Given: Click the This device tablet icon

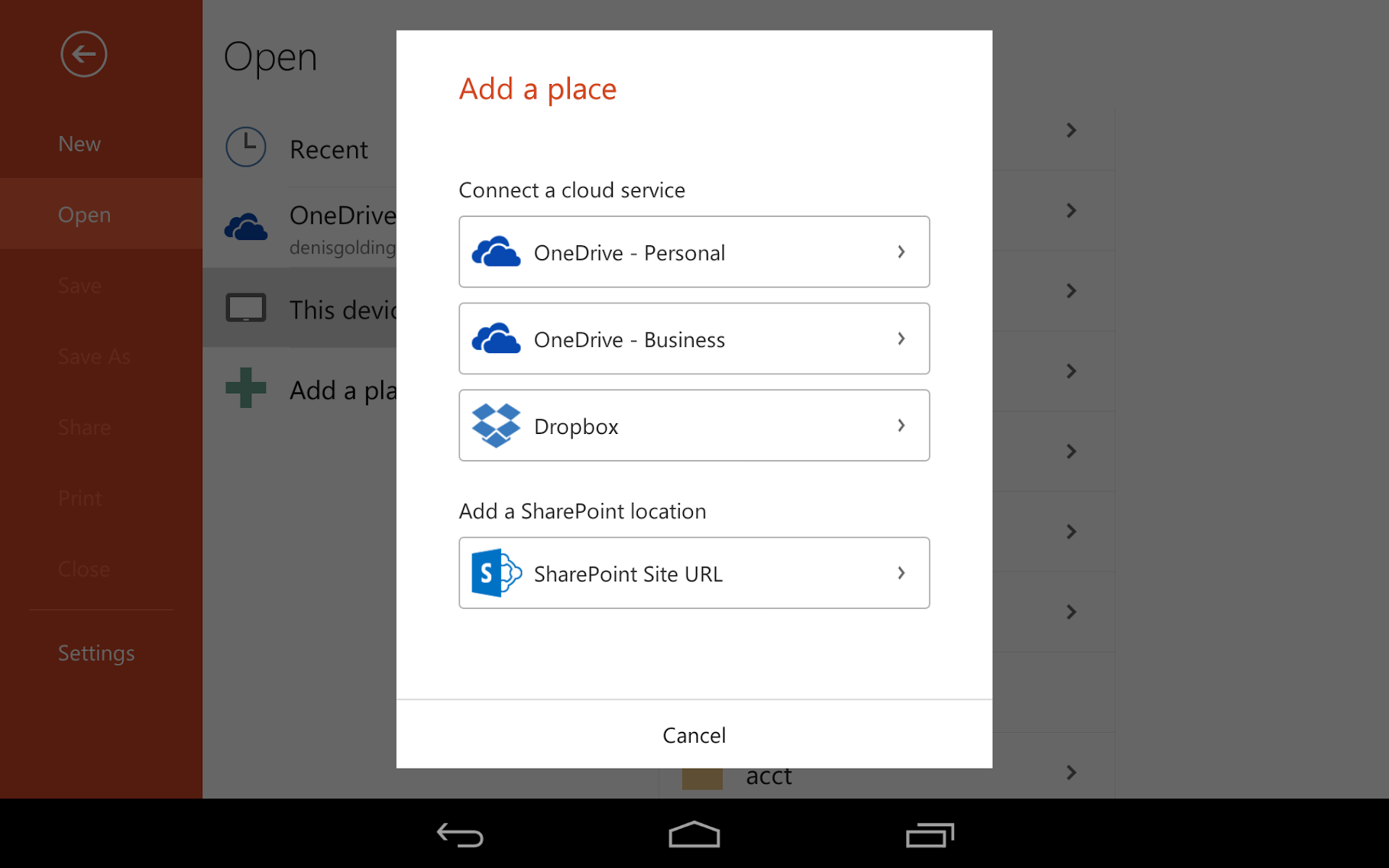Looking at the screenshot, I should (x=246, y=308).
